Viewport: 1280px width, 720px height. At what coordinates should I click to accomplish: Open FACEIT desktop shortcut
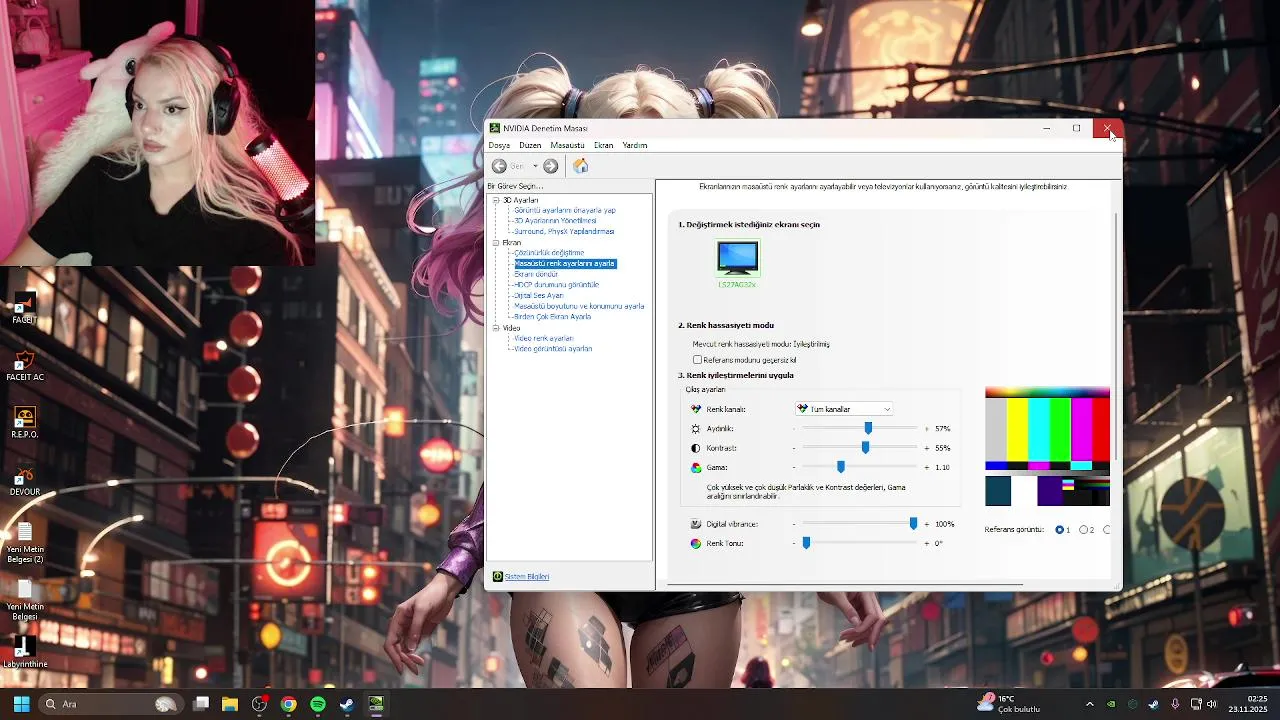coord(25,308)
